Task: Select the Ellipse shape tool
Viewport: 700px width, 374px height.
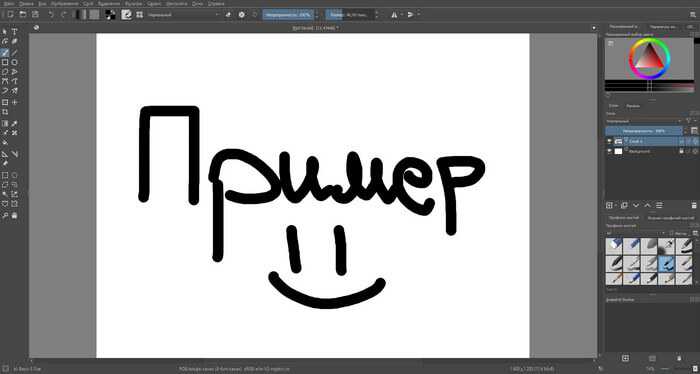Action: click(14, 62)
